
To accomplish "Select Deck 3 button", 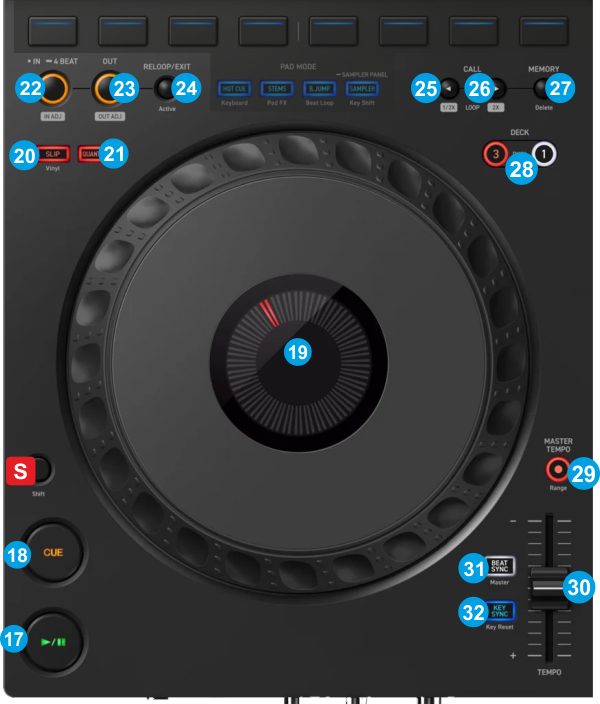I will 492,154.
